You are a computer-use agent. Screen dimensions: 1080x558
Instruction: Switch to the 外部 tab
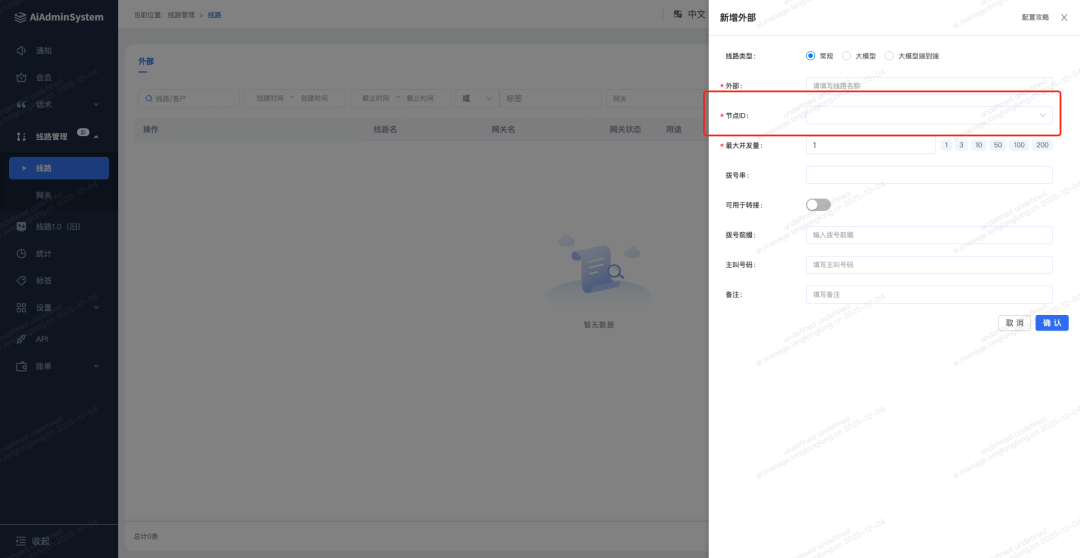click(x=146, y=62)
